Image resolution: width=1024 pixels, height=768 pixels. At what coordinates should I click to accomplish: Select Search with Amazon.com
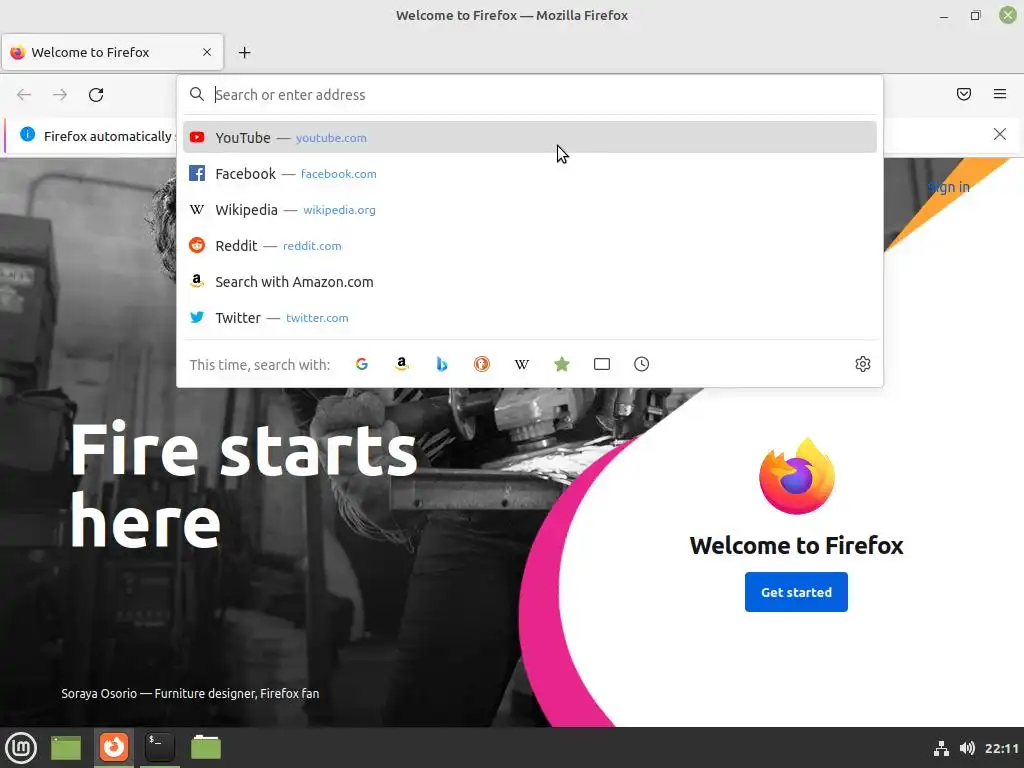[530, 281]
